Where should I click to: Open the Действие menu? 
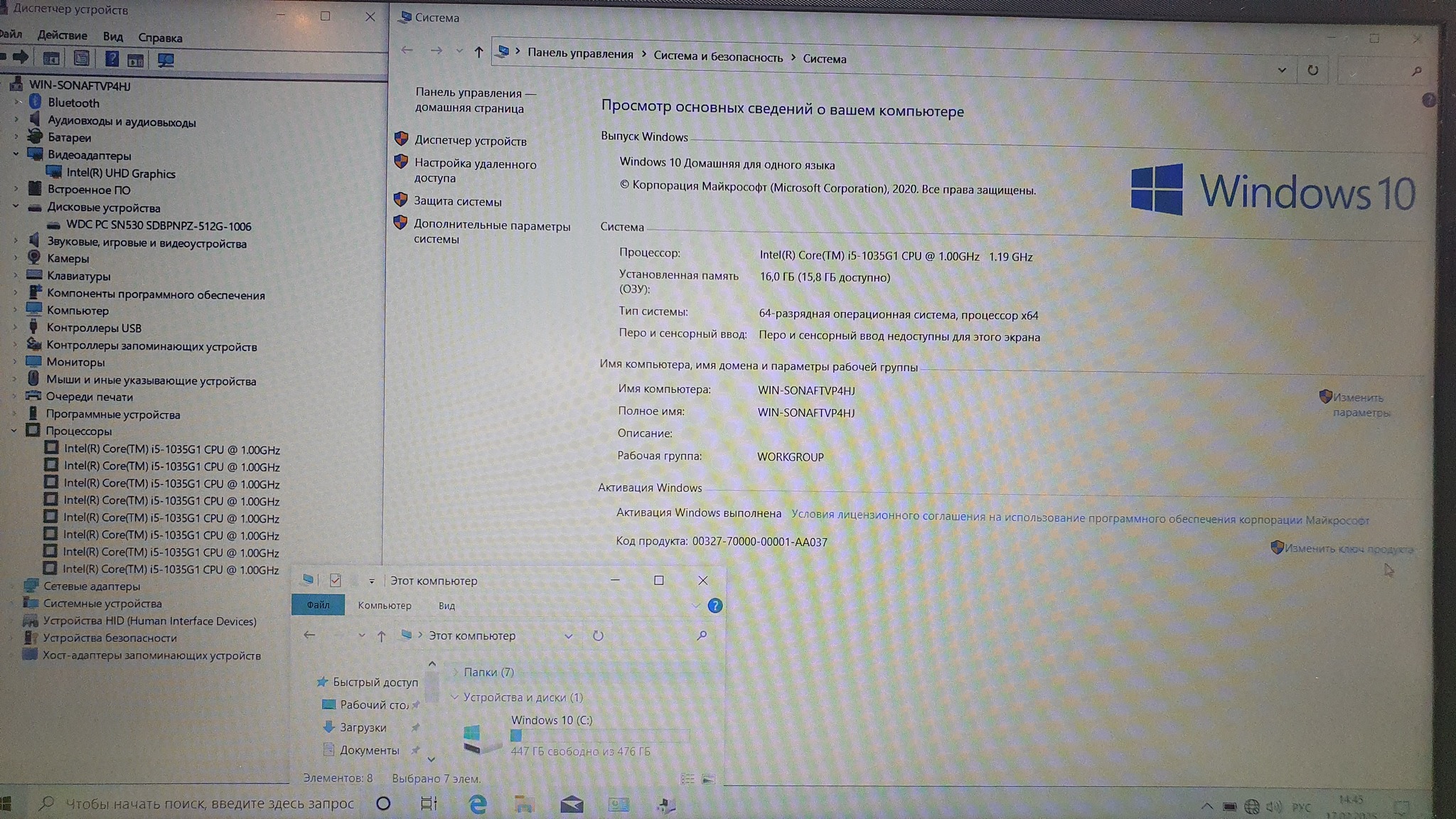click(63, 36)
